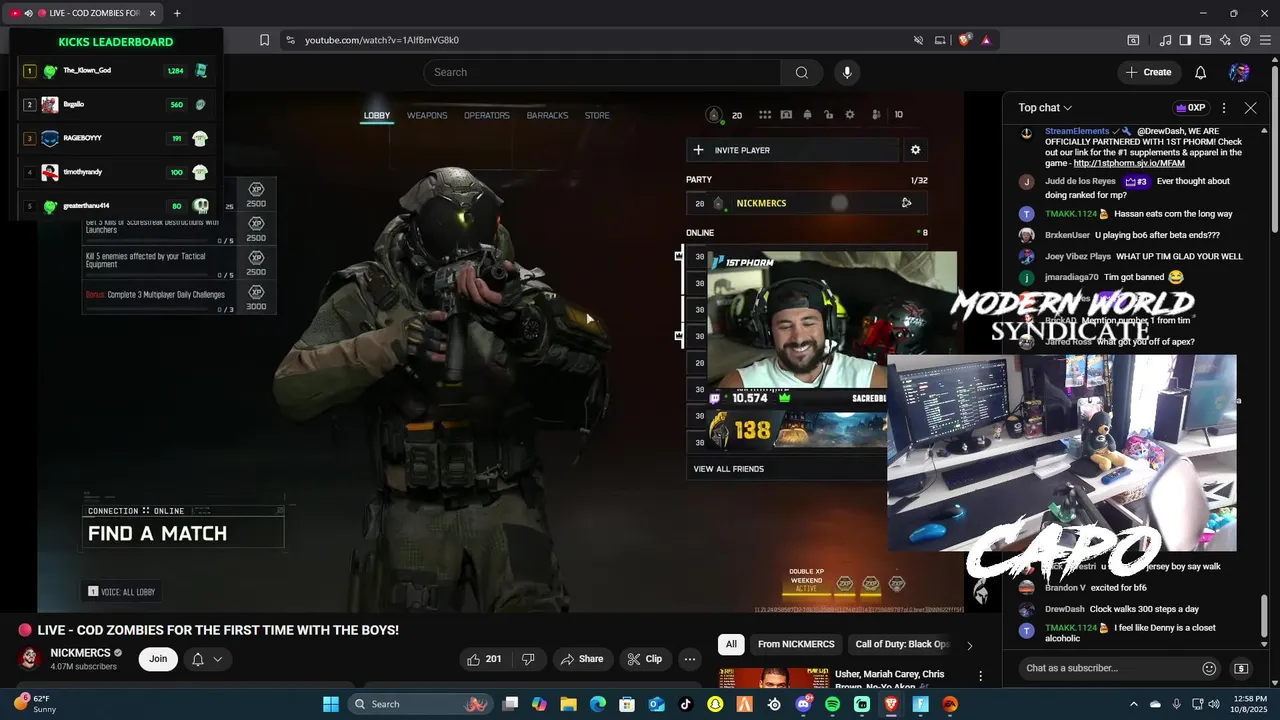Mute the tab via speaker icon
This screenshot has height=720, width=1280.
click(x=28, y=13)
